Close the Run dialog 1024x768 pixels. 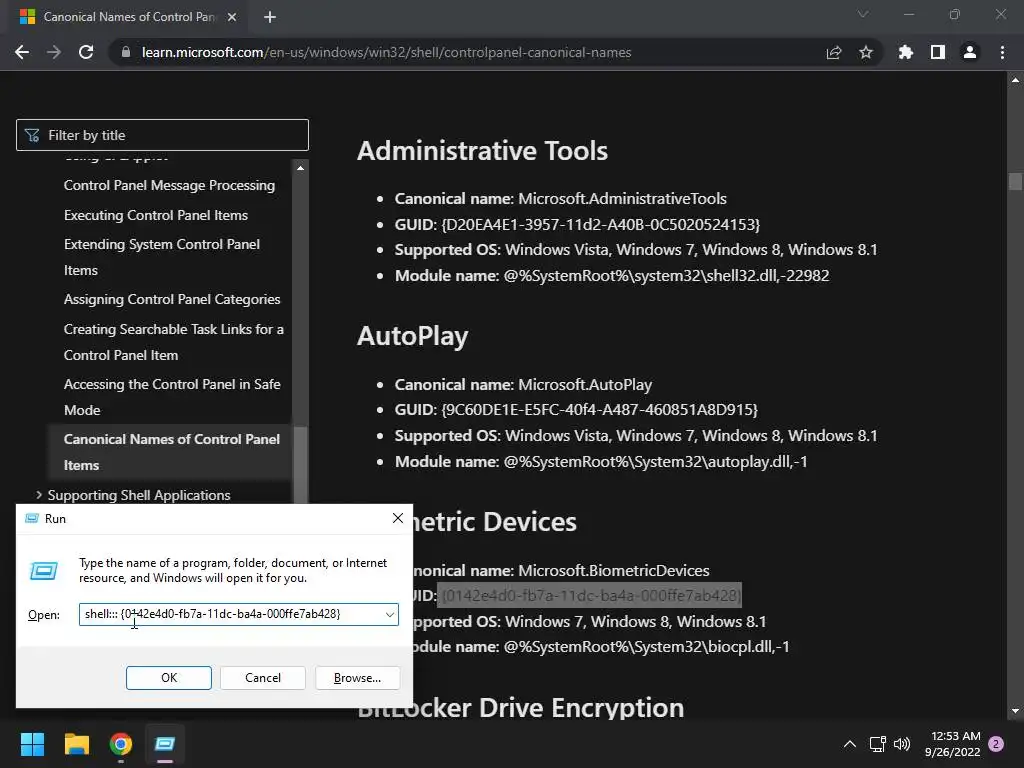point(398,519)
